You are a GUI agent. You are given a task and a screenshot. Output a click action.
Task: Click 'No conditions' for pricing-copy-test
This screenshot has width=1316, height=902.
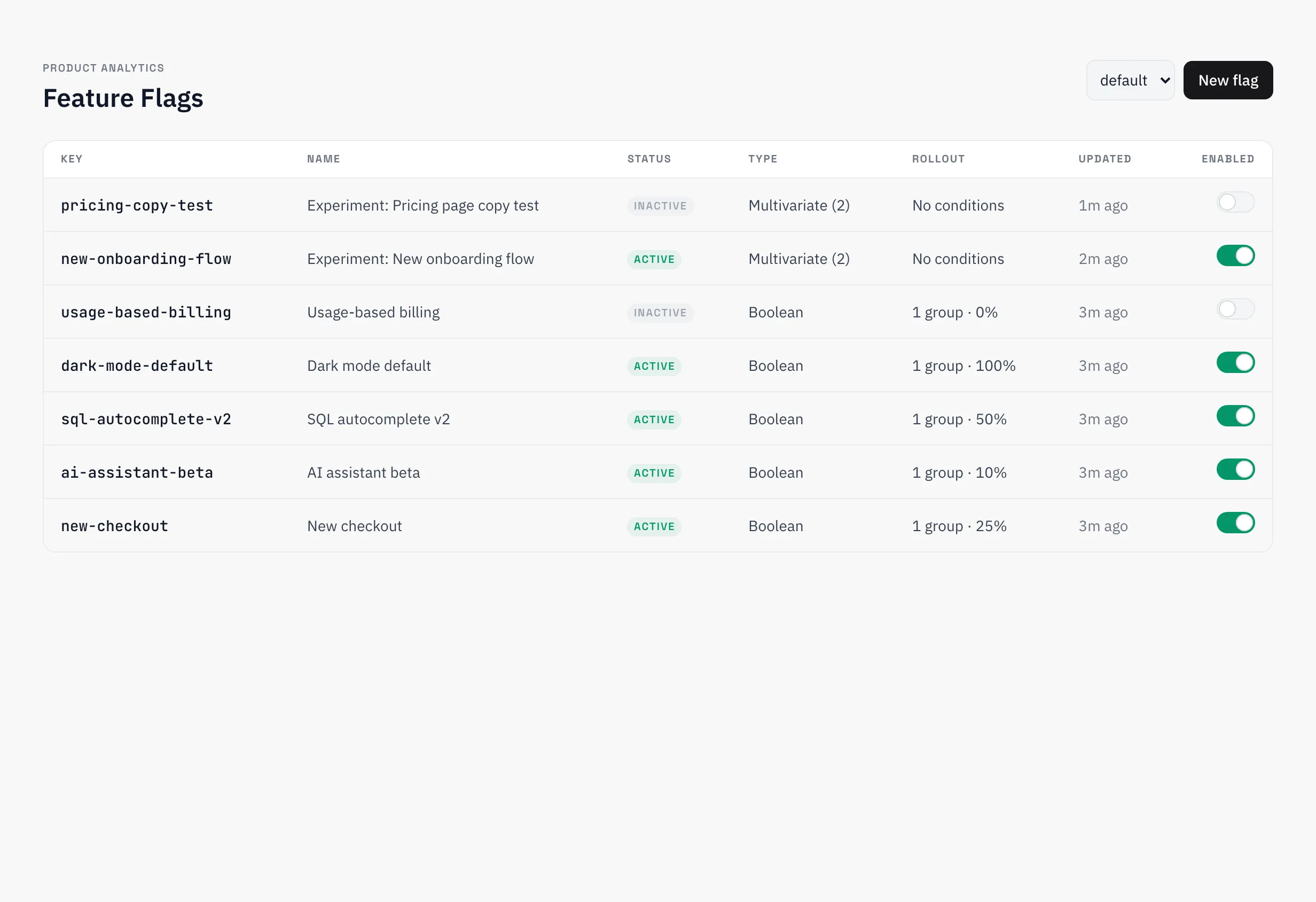point(958,205)
